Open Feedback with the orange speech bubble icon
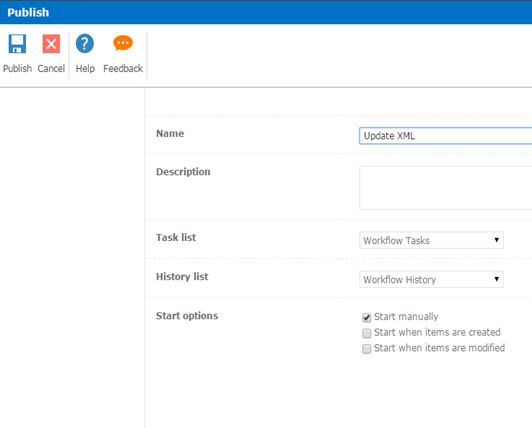The image size is (532, 428). coord(123,43)
